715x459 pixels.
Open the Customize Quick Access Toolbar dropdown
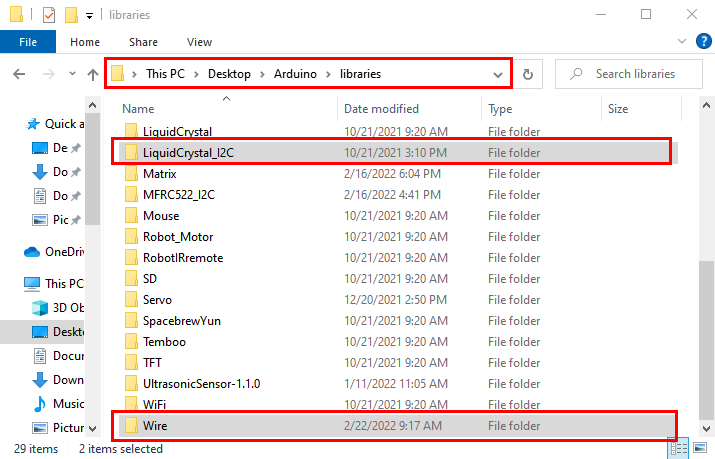click(89, 16)
